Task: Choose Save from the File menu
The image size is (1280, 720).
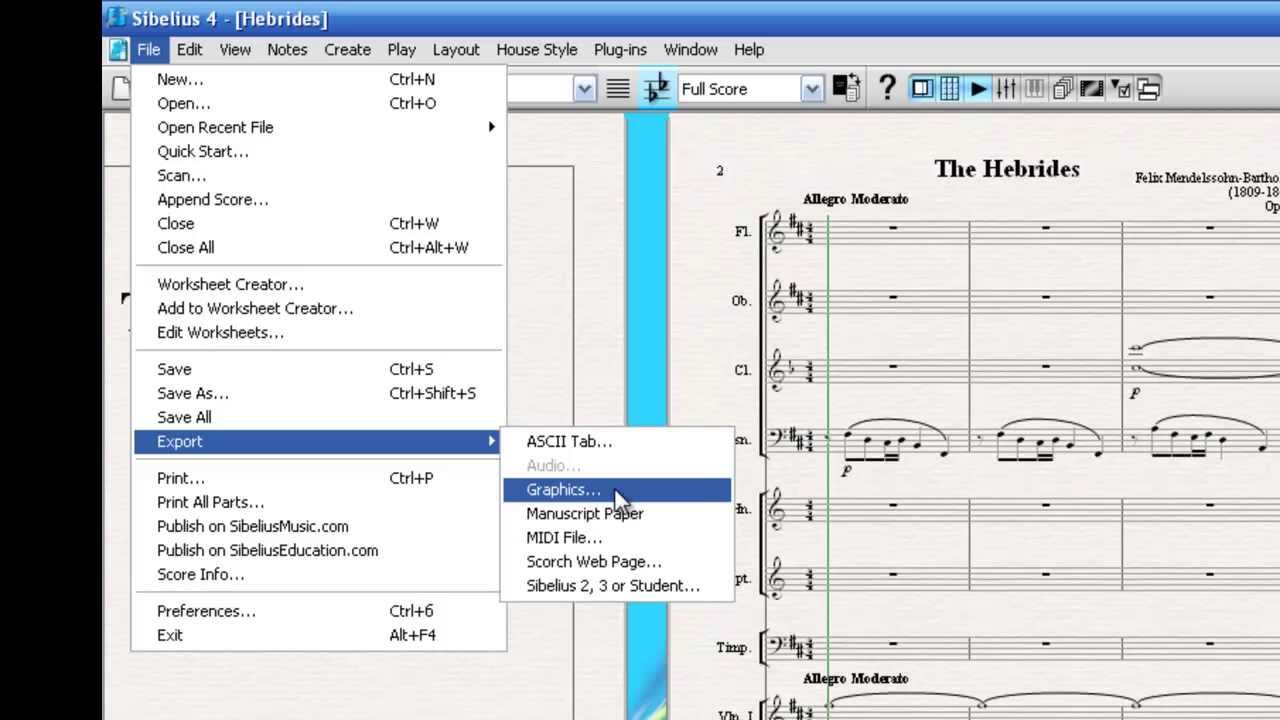Action: coord(319,369)
